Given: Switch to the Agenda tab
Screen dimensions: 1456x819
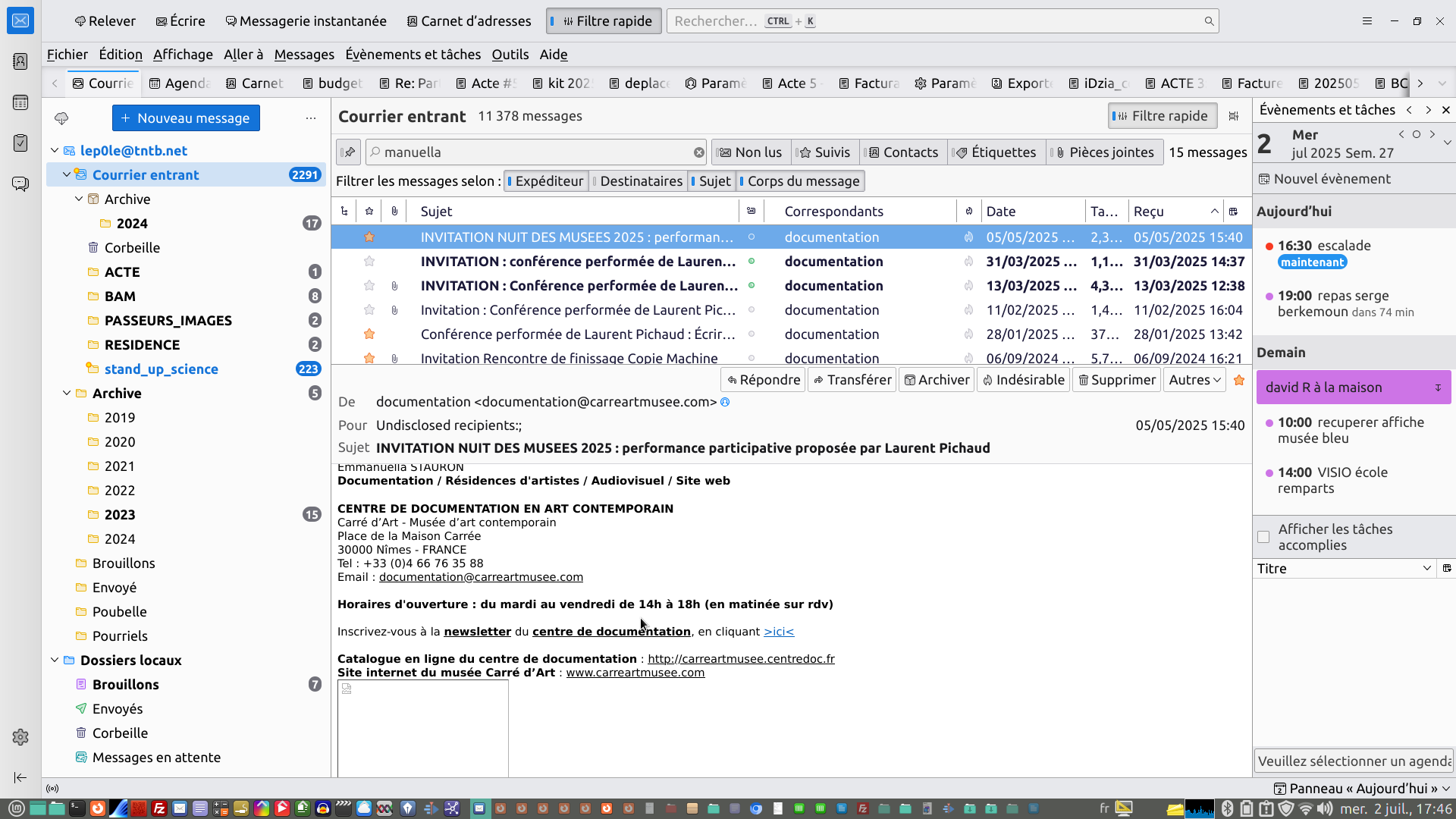Looking at the screenshot, I should 180,83.
